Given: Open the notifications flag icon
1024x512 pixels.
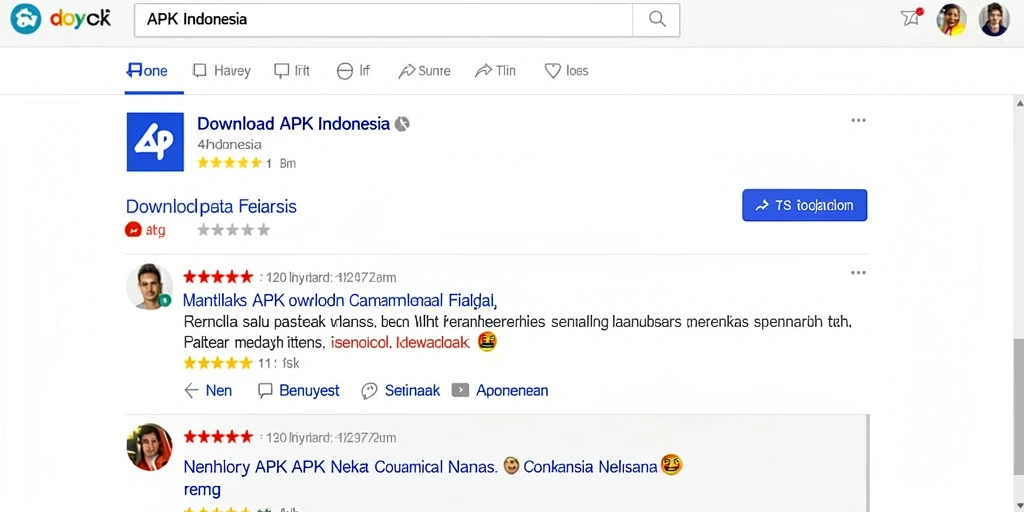Looking at the screenshot, I should click(910, 17).
